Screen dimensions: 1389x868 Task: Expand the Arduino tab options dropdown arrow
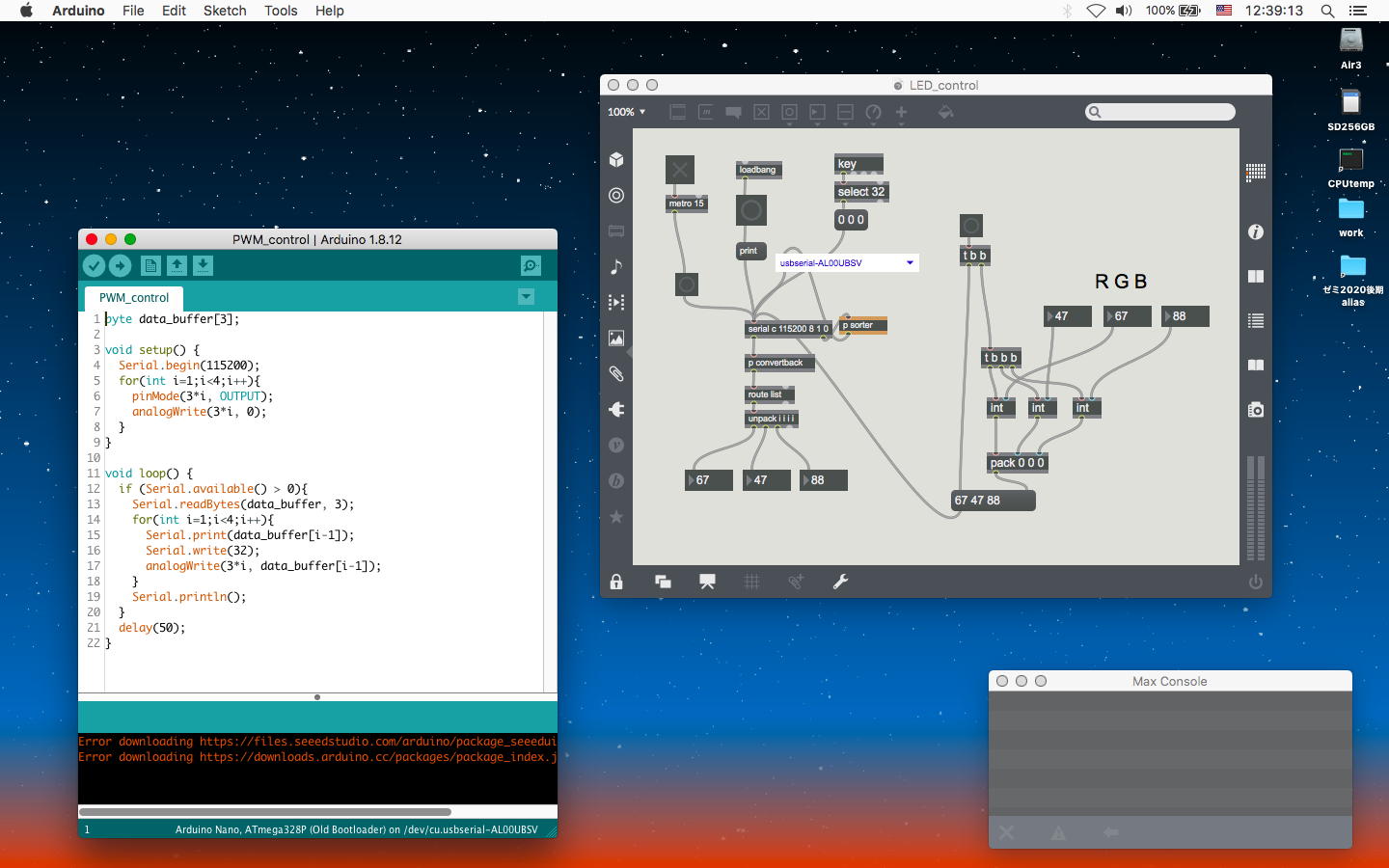[526, 297]
